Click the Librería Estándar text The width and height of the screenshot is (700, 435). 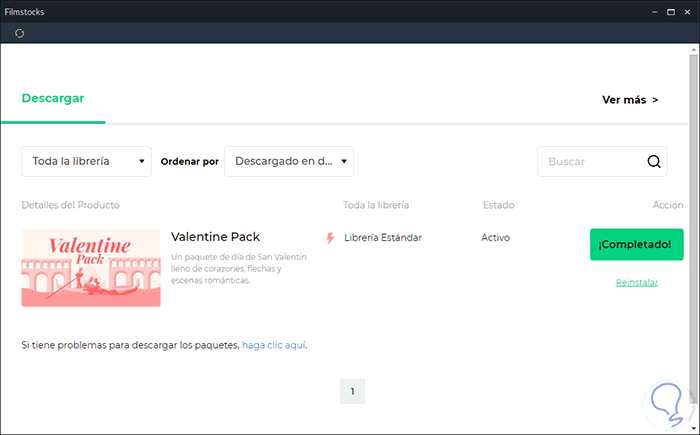[383, 238]
